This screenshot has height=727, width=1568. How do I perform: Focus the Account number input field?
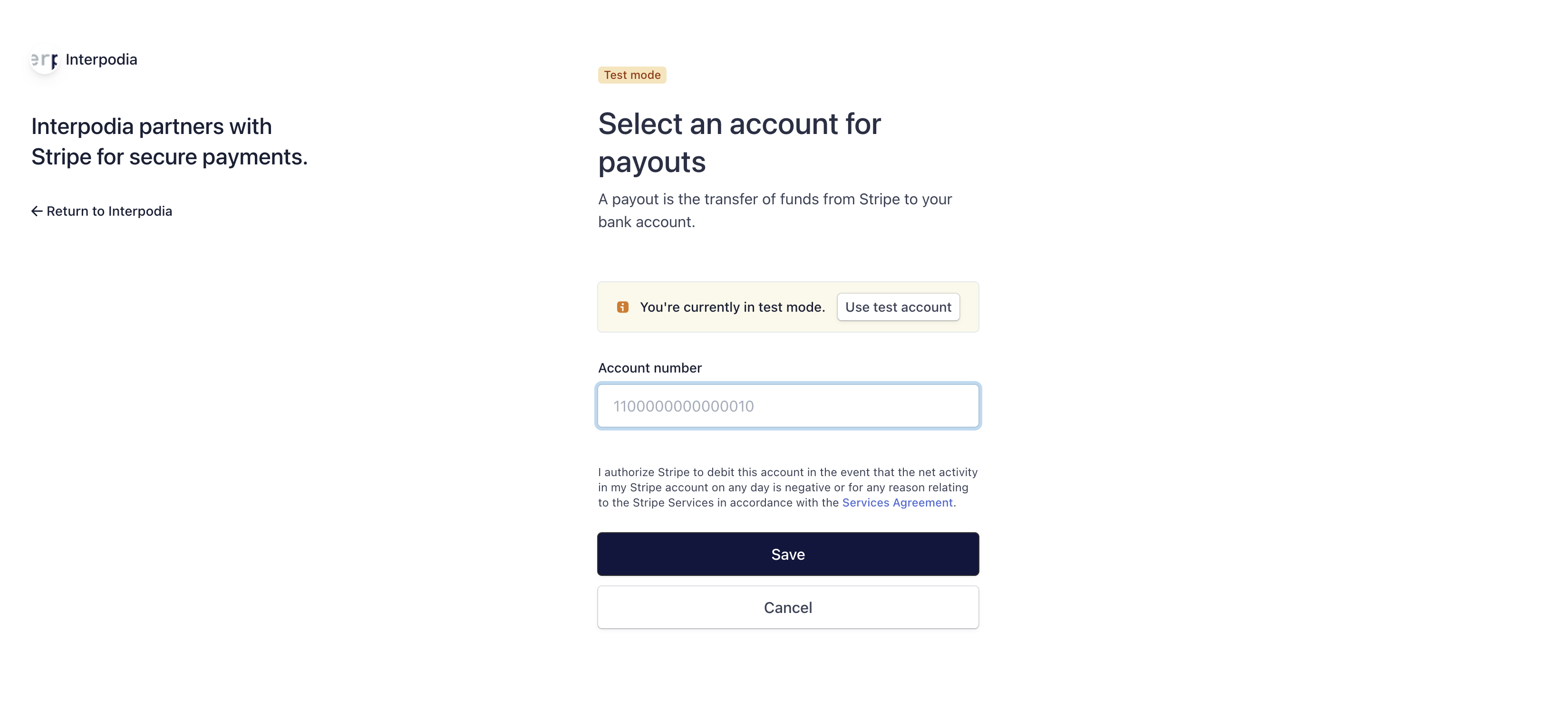click(788, 406)
